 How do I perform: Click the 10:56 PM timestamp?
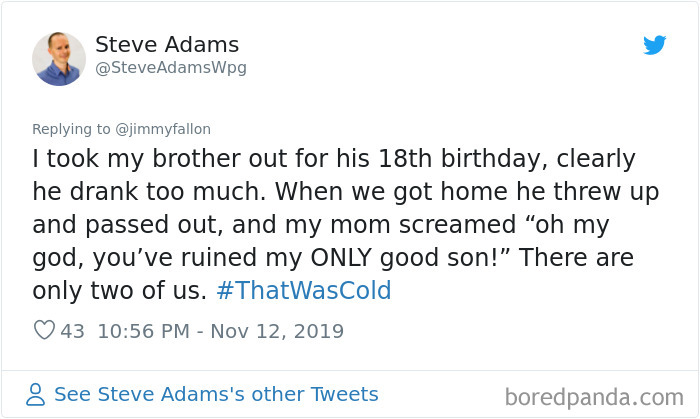140,331
